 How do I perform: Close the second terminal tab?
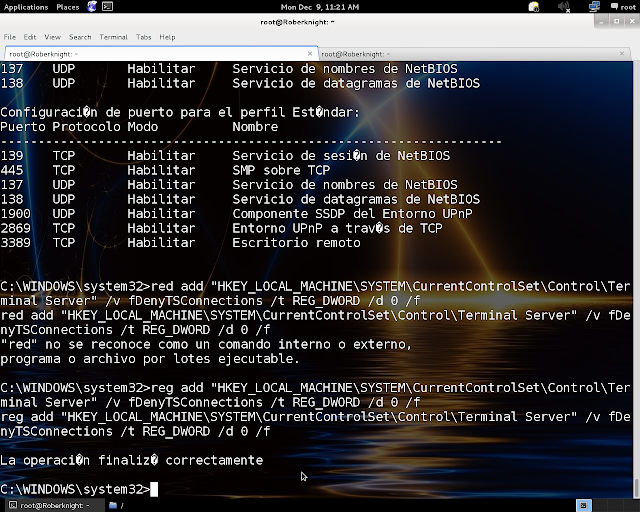622,53
